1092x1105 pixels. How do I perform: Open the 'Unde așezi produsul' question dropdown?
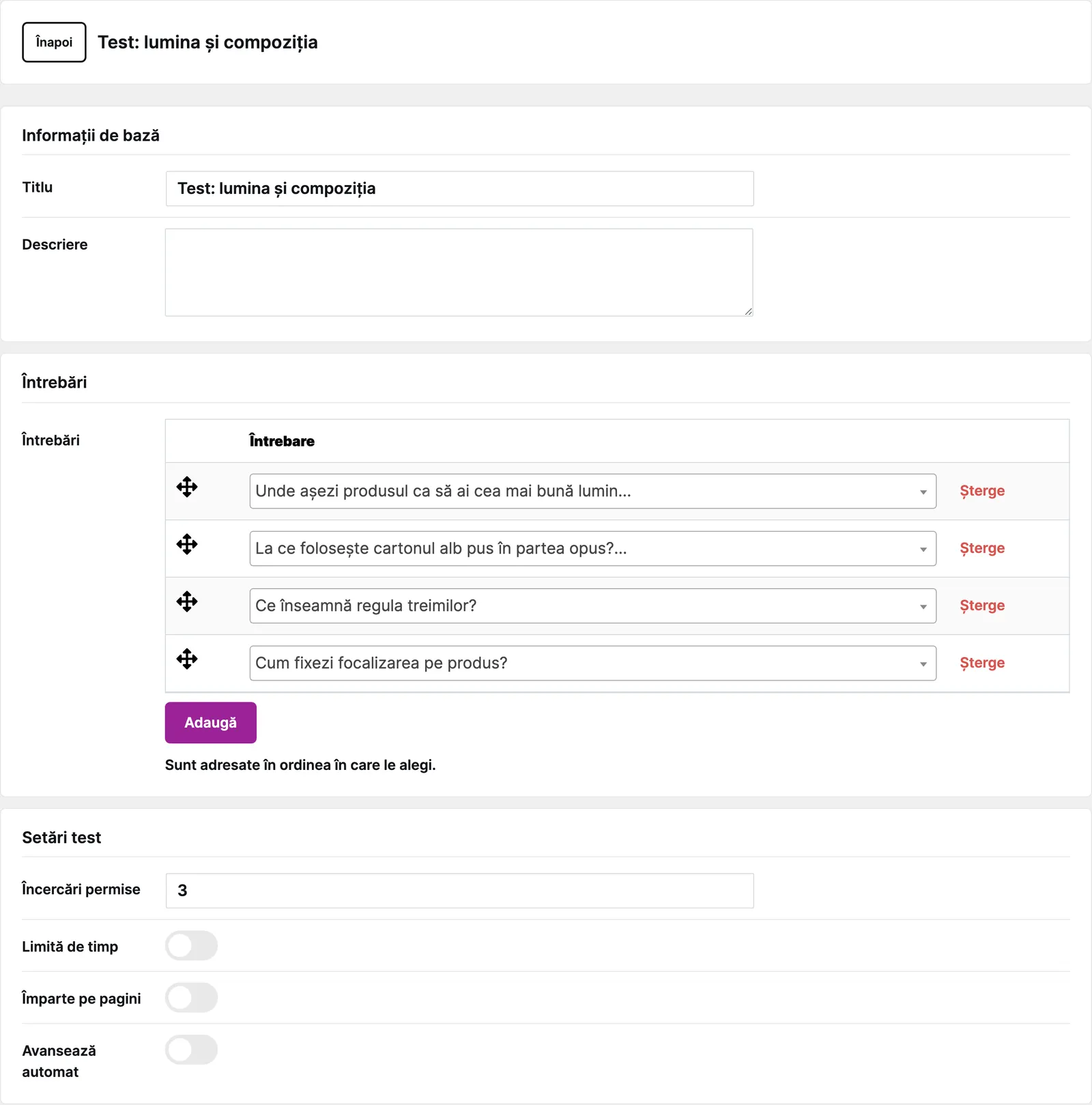click(592, 491)
